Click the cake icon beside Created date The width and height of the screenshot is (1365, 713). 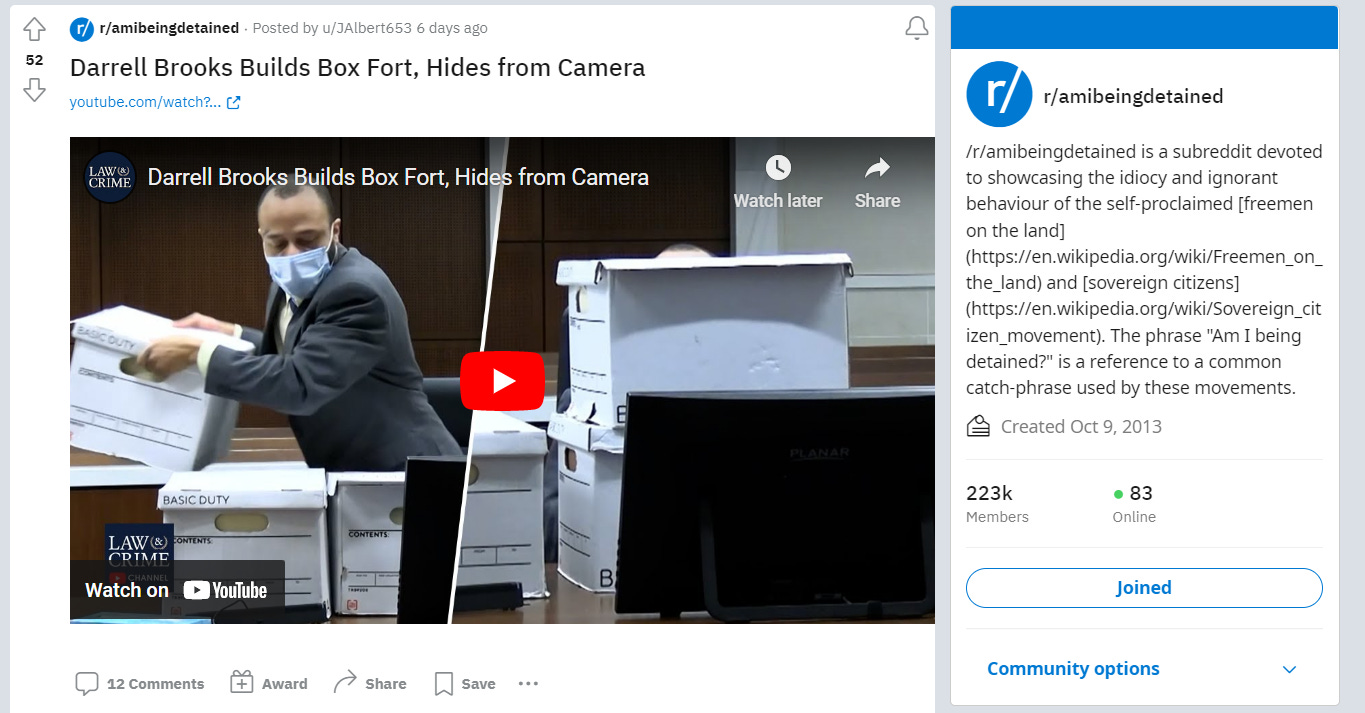click(x=978, y=427)
